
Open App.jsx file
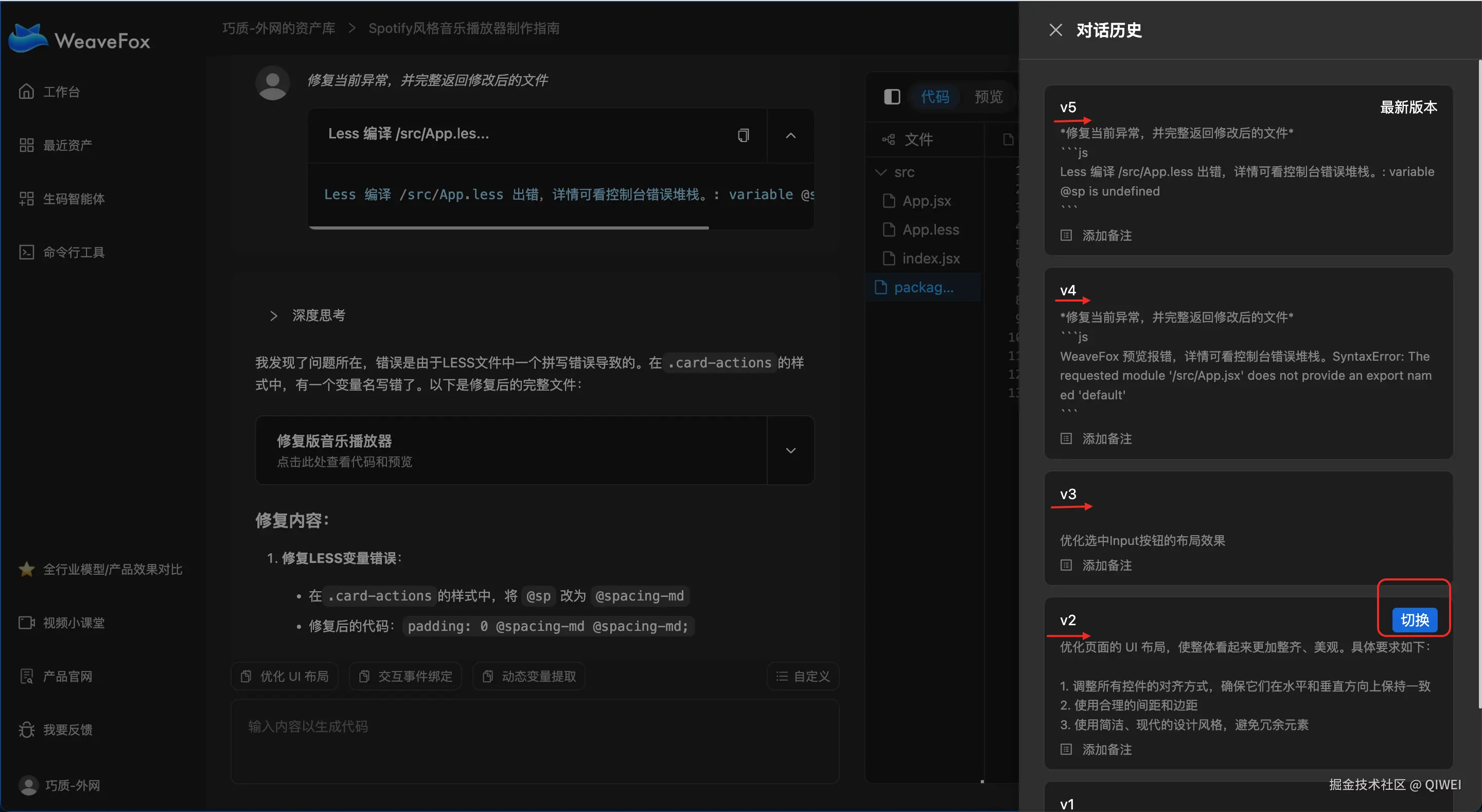click(917, 201)
